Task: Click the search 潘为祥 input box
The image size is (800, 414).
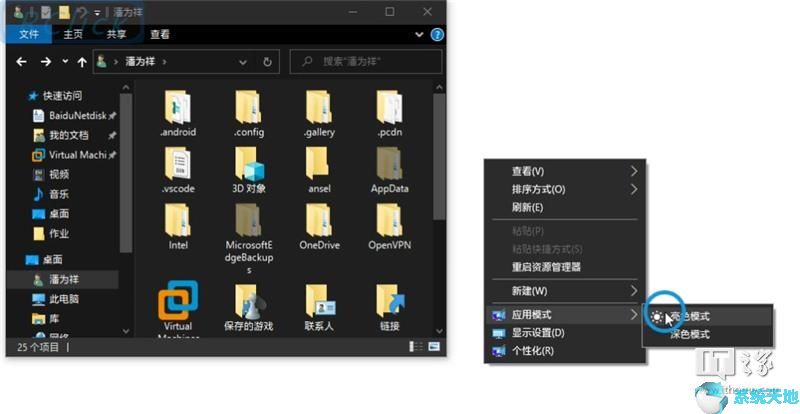Action: pos(366,62)
